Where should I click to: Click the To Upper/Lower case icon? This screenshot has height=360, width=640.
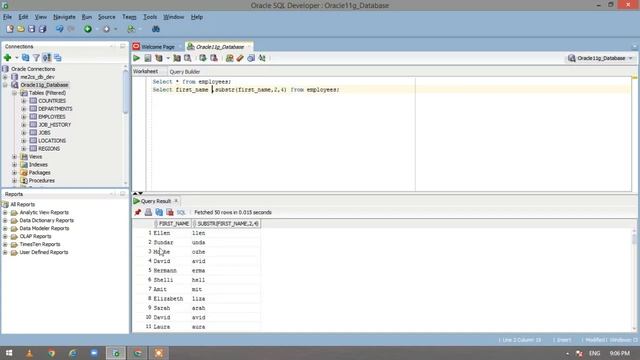(x=262, y=58)
